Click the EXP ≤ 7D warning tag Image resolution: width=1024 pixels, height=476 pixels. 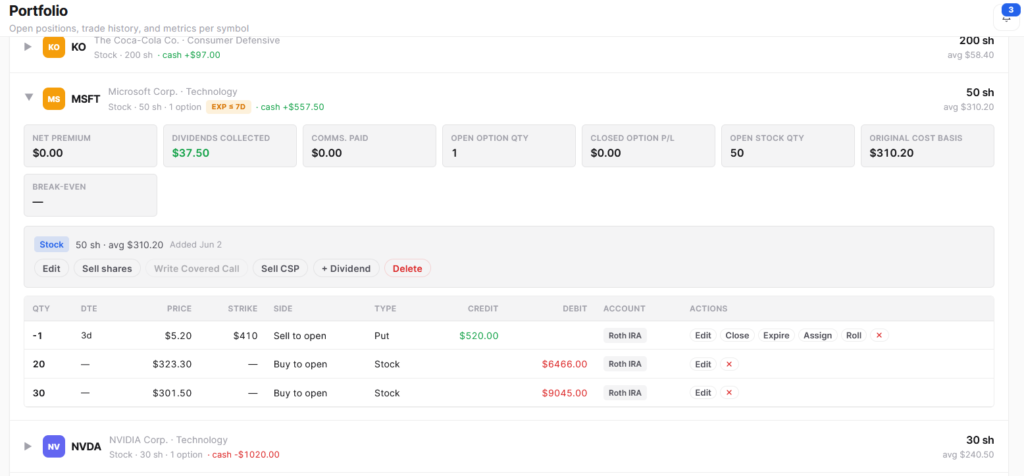pos(229,107)
